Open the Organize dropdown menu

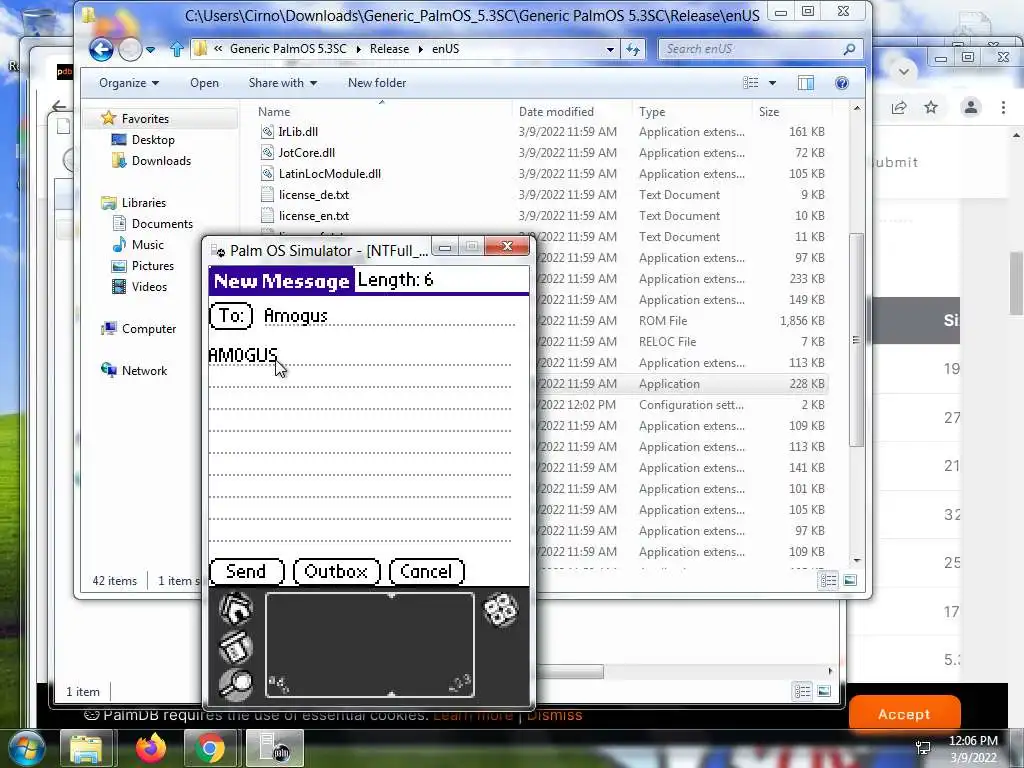coord(129,83)
